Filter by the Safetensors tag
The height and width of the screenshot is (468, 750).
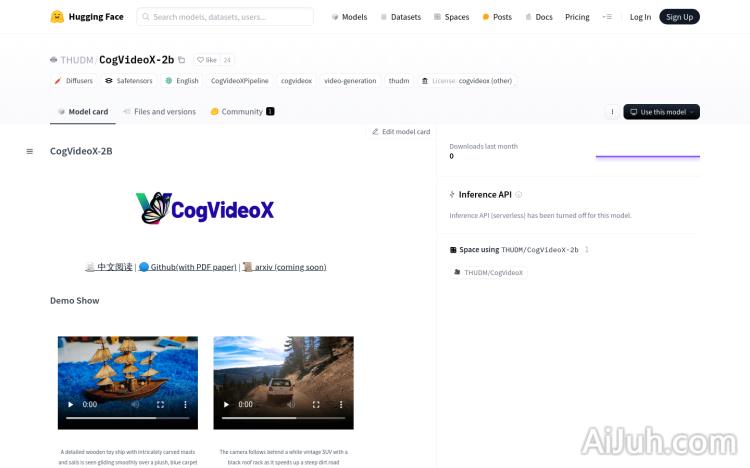pyautogui.click(x=129, y=81)
